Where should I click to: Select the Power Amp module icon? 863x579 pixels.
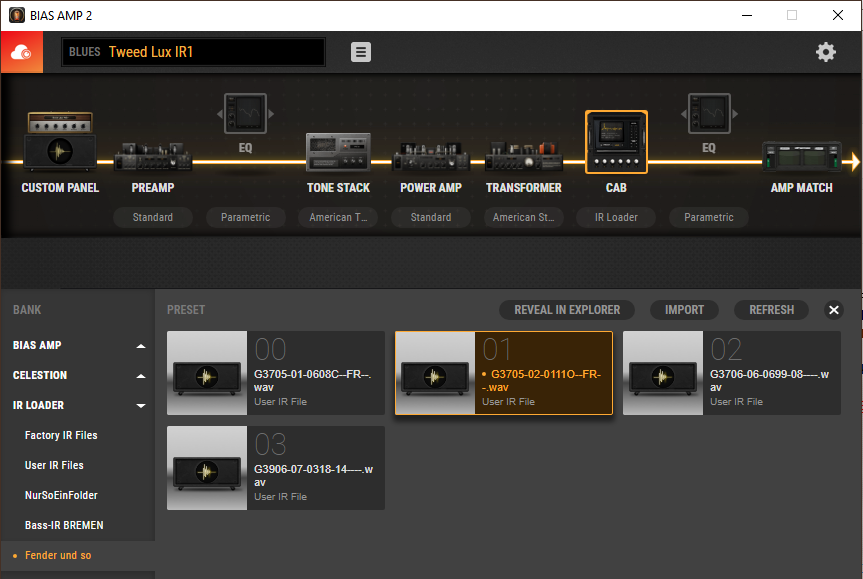(431, 156)
